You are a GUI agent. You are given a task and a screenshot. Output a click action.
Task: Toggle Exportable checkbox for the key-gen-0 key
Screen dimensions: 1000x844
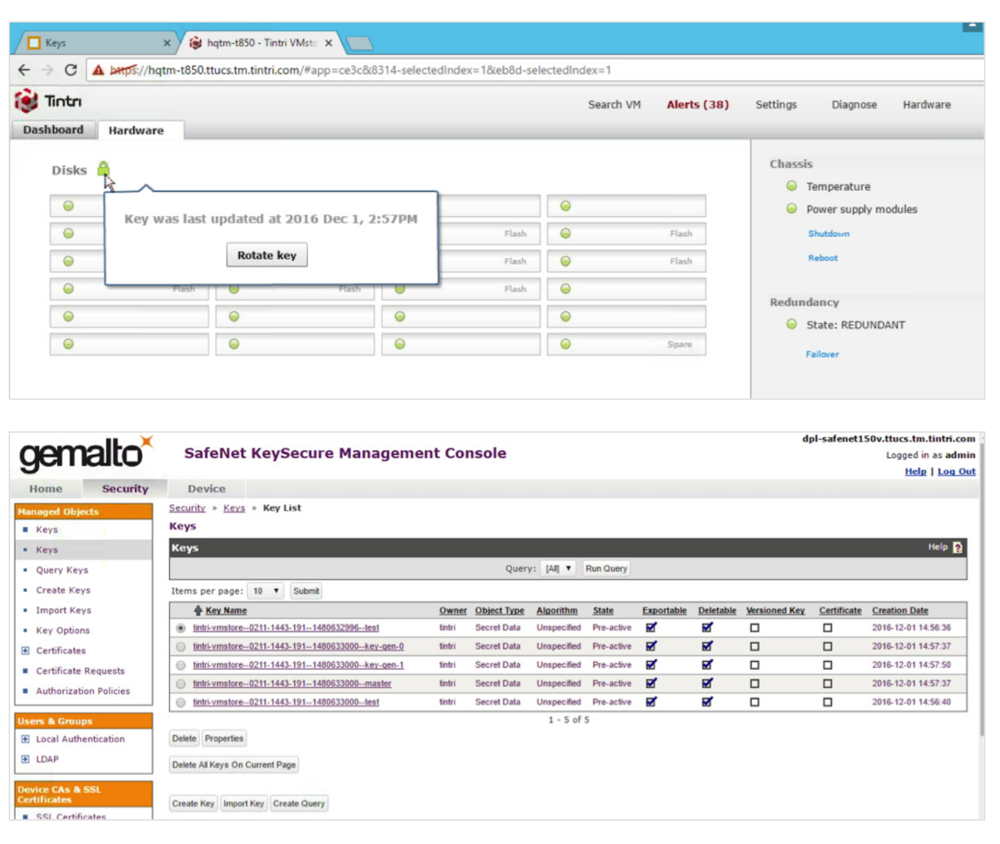[651, 646]
